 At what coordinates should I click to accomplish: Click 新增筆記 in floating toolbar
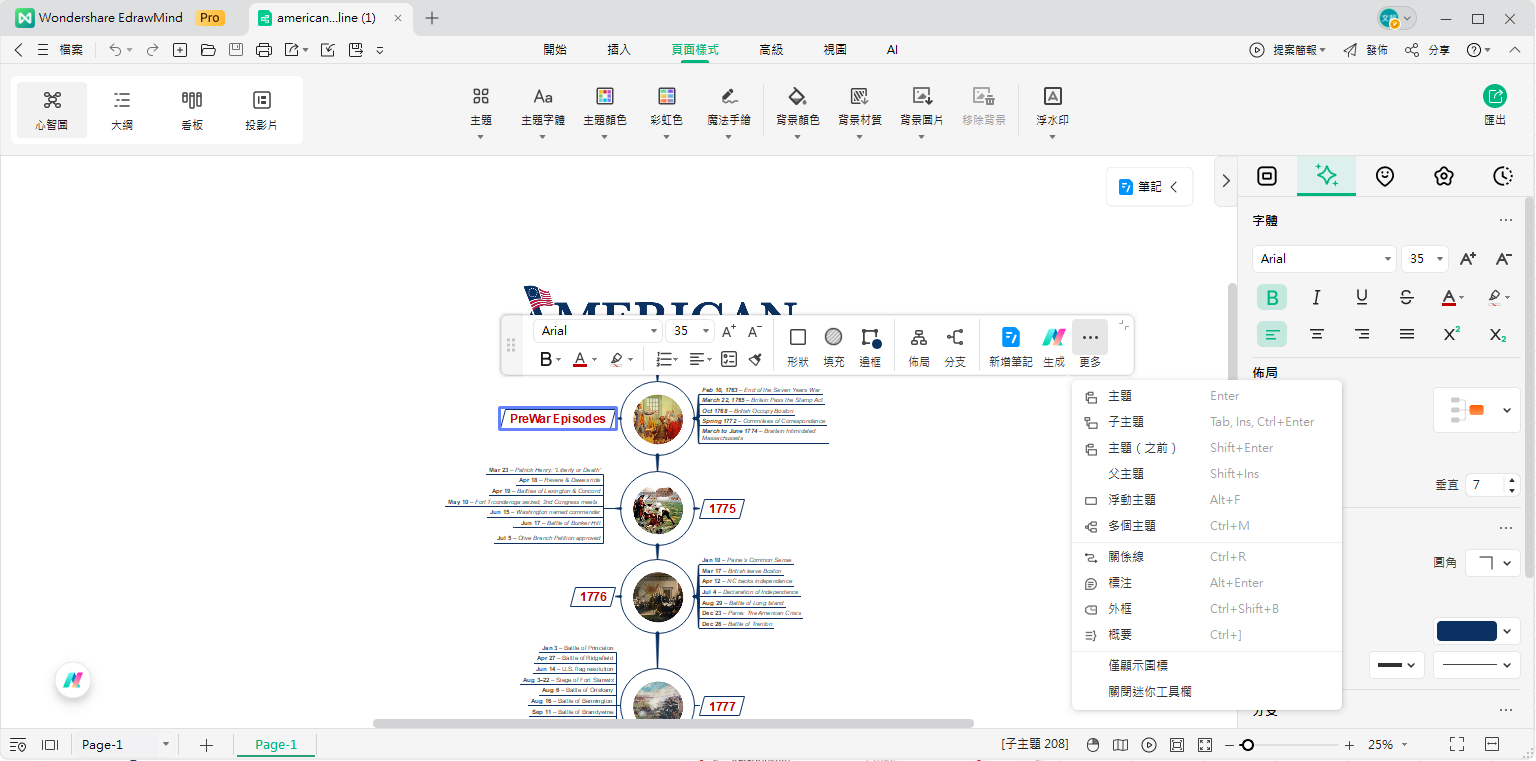(1010, 338)
